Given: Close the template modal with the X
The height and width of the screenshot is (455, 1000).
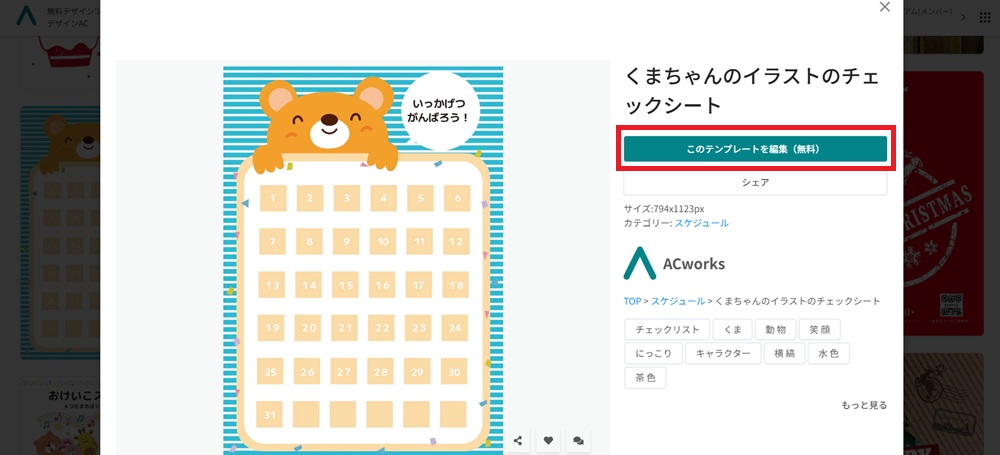Looking at the screenshot, I should pos(885,7).
